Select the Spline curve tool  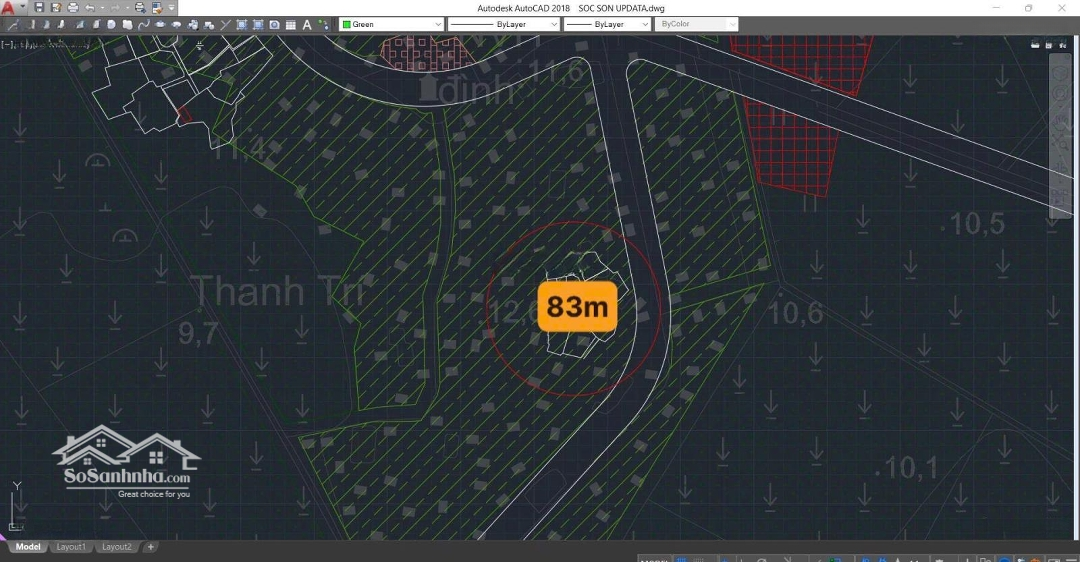click(x=143, y=24)
